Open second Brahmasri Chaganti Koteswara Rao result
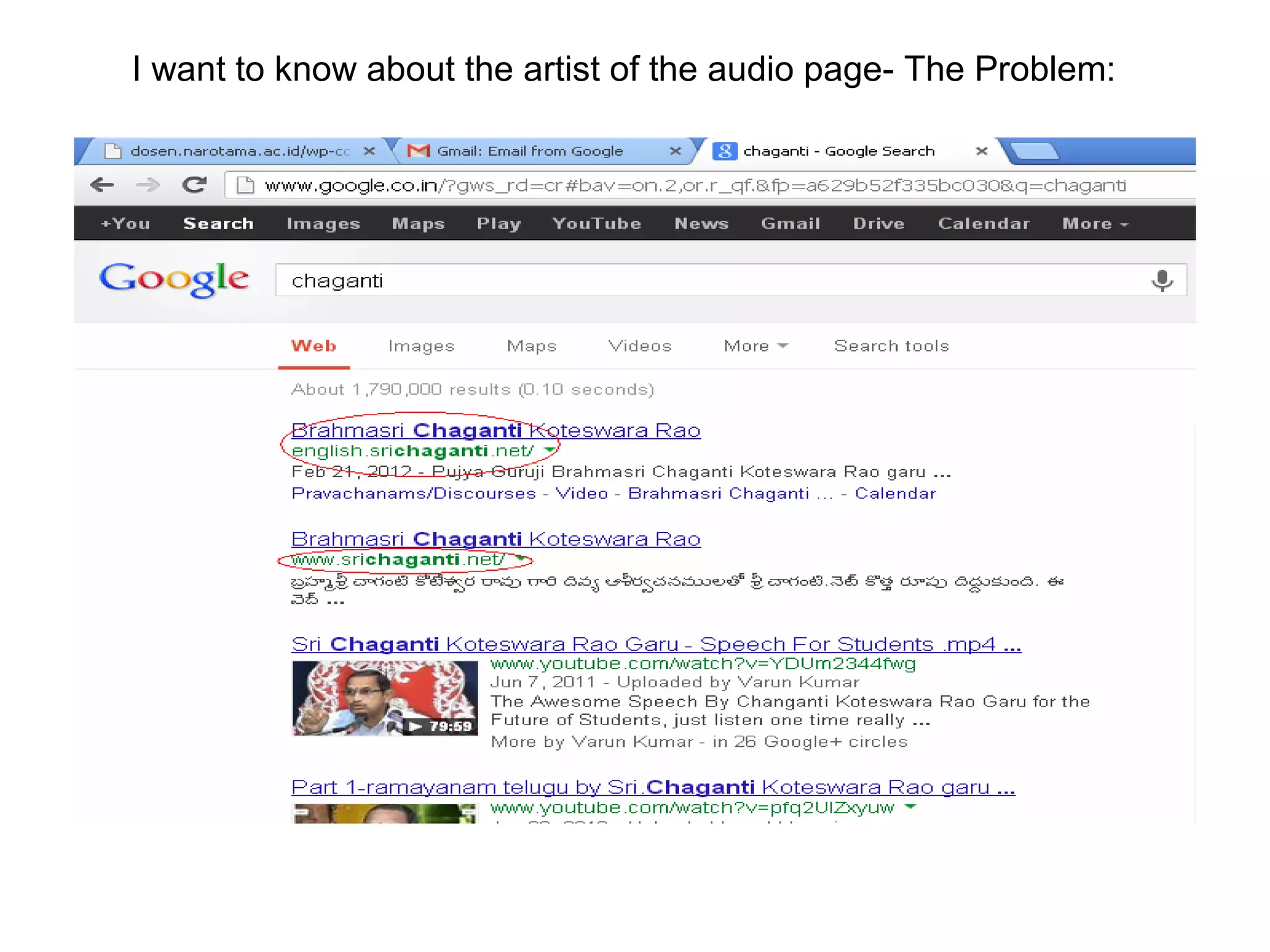 point(495,539)
